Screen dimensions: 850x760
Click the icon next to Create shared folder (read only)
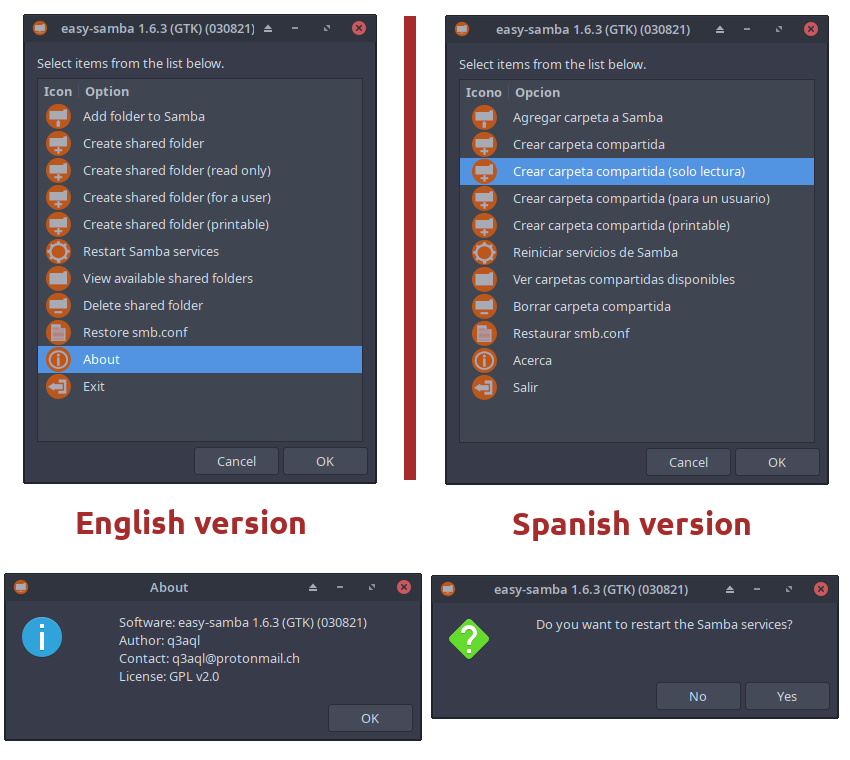[x=58, y=171]
